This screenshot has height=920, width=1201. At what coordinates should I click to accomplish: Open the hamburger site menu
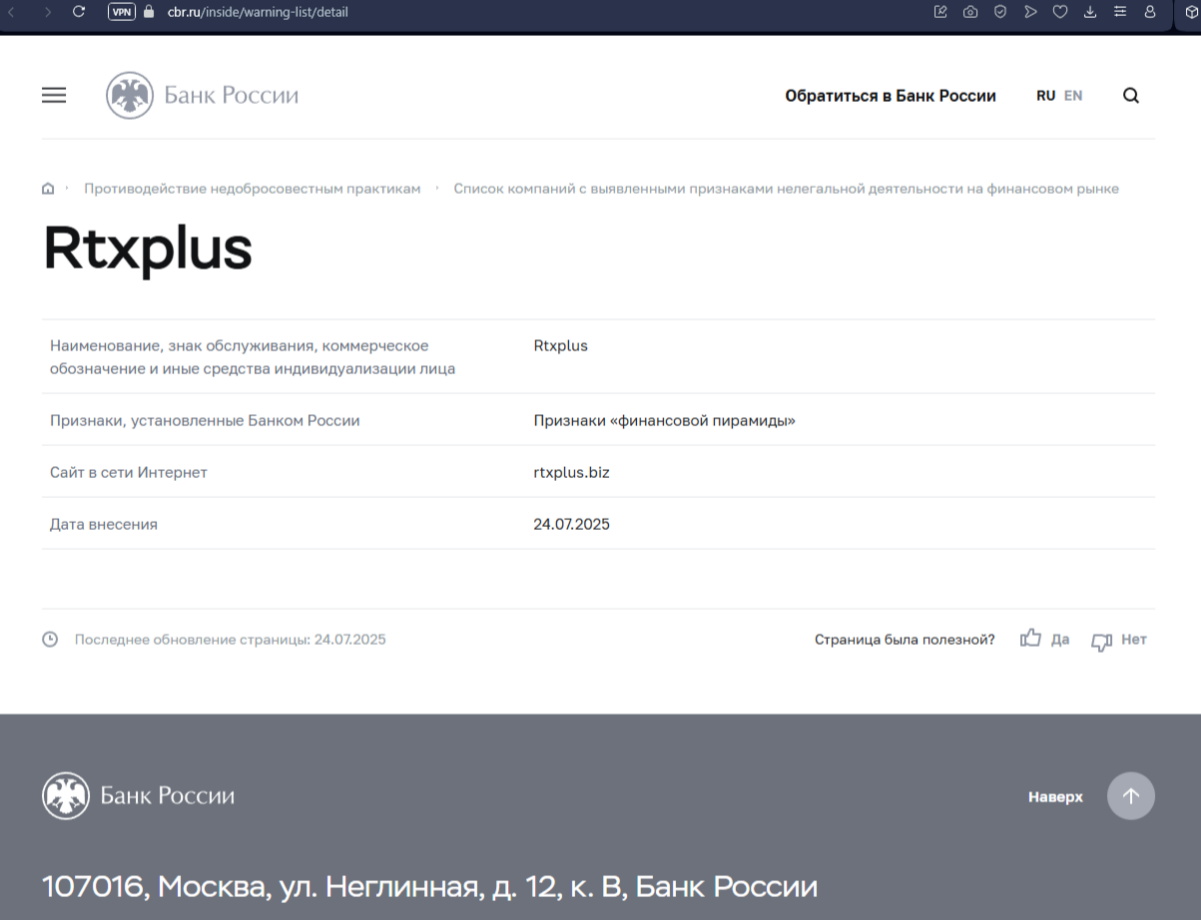click(54, 95)
